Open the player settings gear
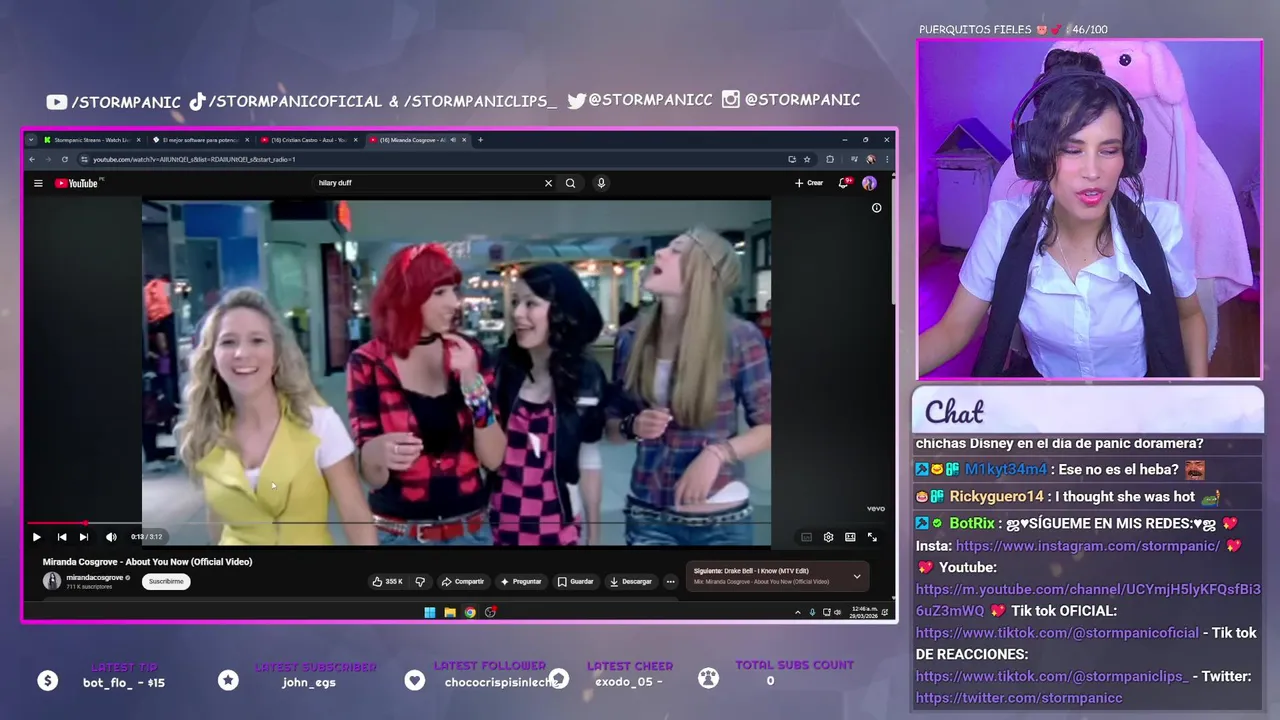Screen dimensions: 1280x720 [828, 537]
